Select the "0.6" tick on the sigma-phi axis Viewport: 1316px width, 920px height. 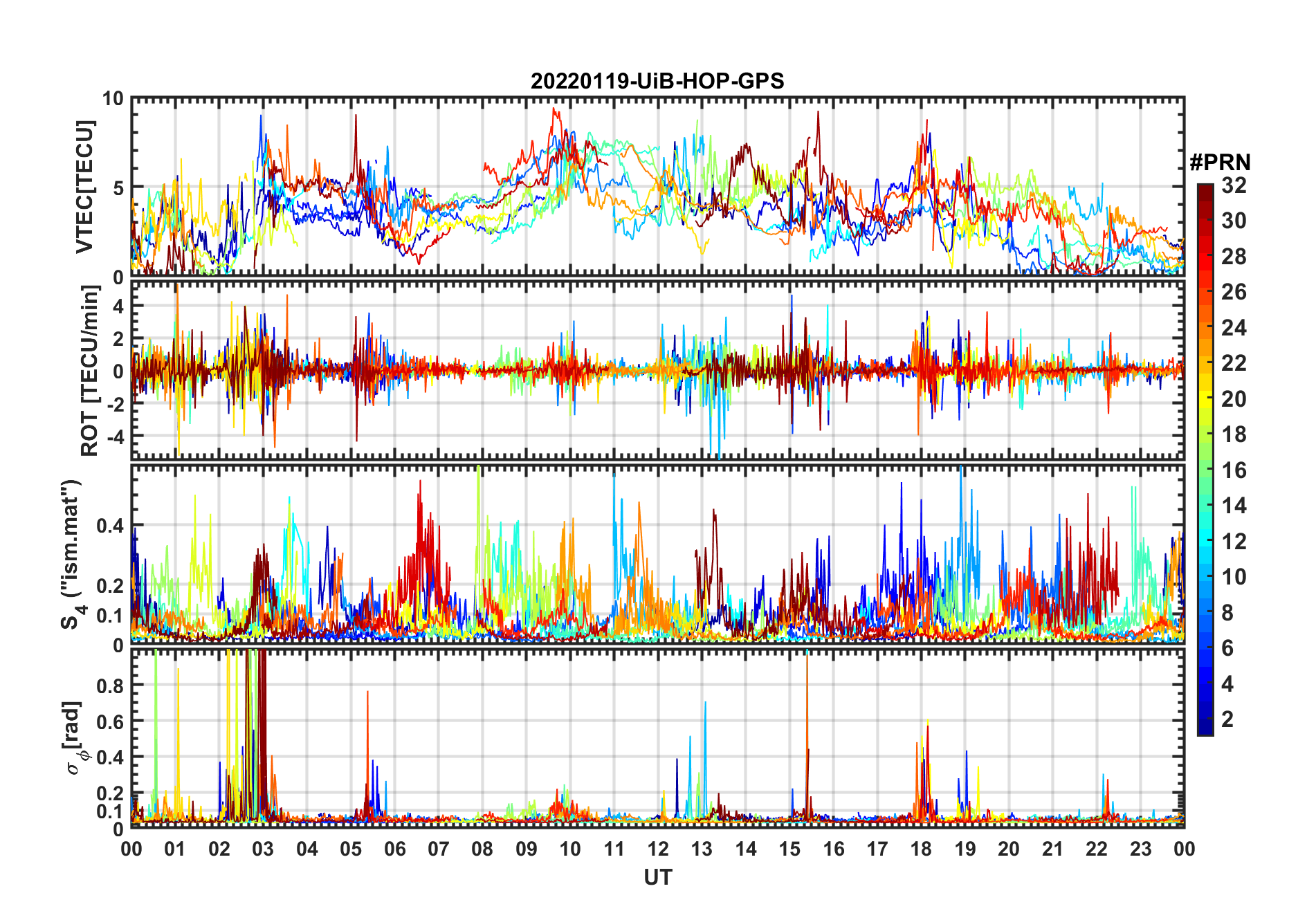110,722
